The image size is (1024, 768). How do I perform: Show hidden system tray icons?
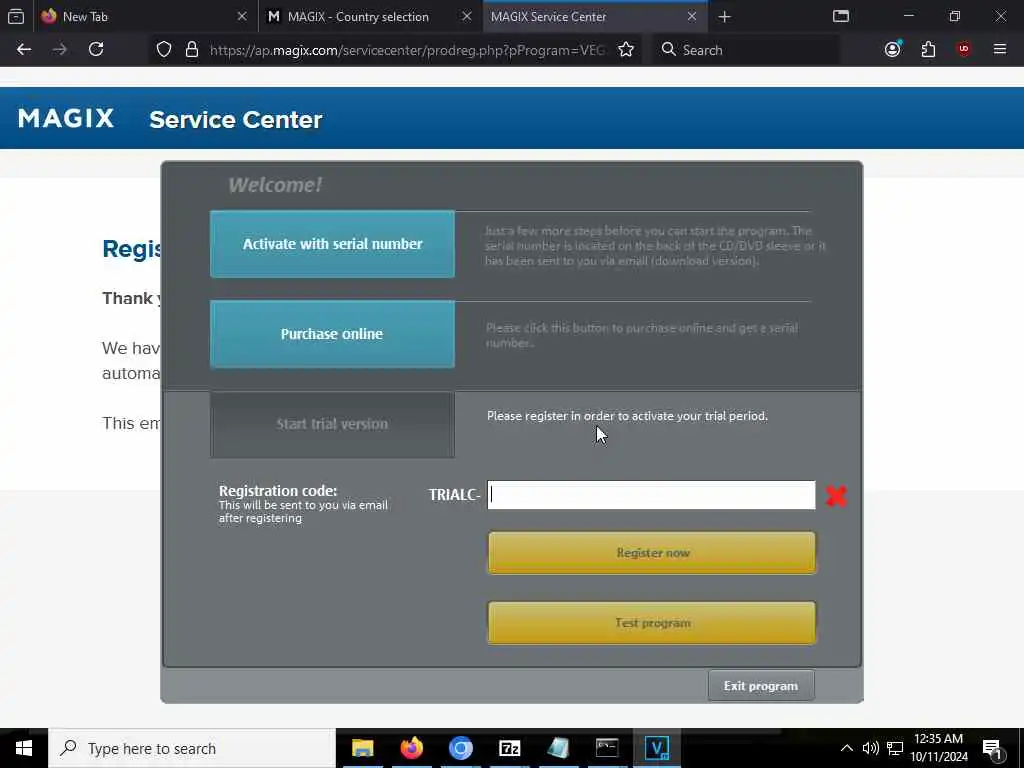click(x=846, y=748)
